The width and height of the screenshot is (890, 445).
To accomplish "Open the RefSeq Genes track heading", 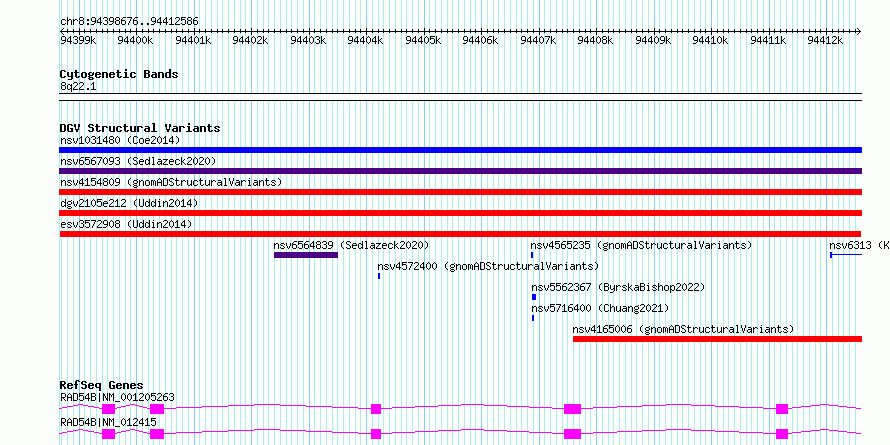I will pos(102,385).
